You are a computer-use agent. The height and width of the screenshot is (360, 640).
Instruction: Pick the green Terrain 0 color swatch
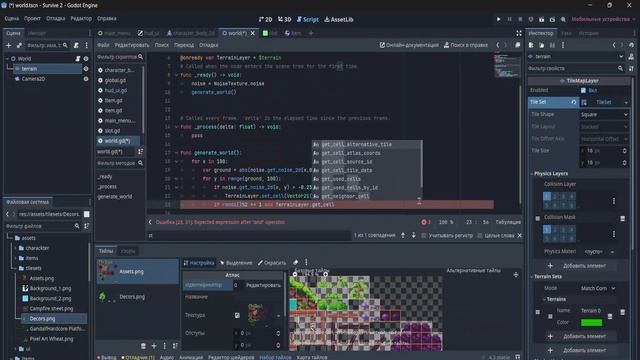(591, 322)
